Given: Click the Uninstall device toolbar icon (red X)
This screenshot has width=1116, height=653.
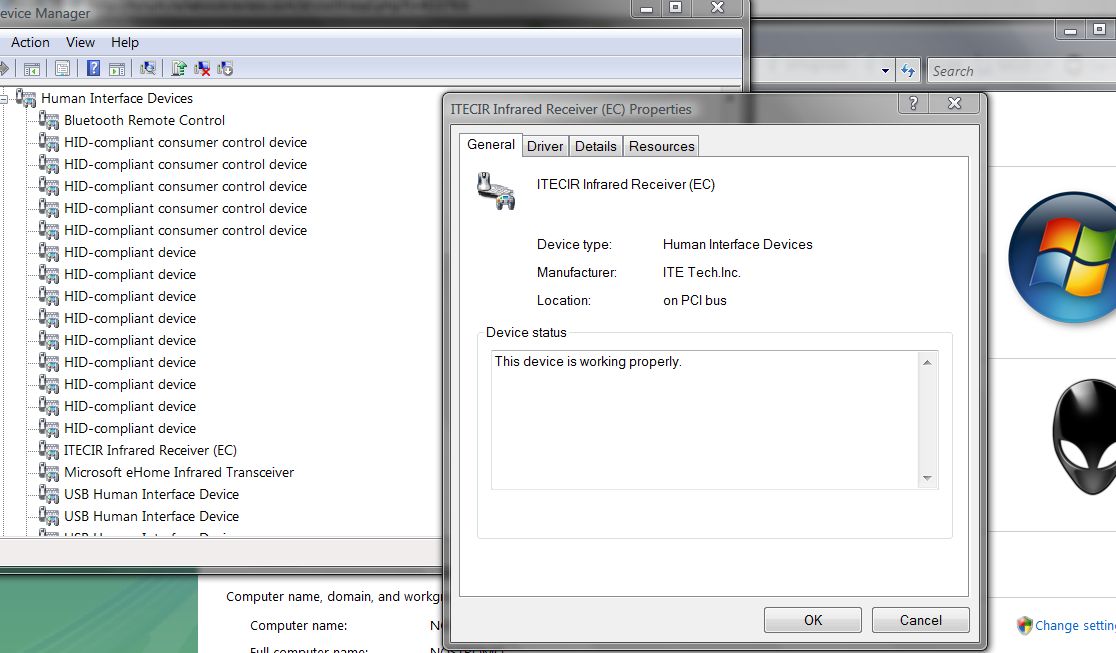Looking at the screenshot, I should click(x=202, y=68).
